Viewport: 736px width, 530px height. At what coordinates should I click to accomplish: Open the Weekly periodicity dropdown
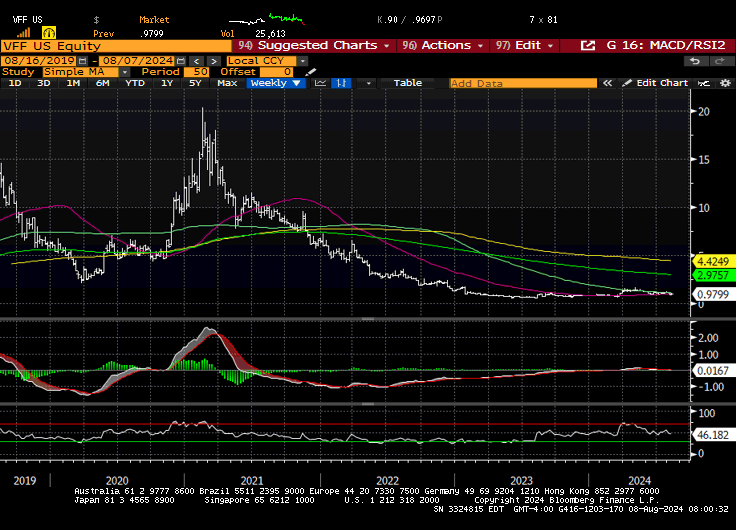tap(276, 83)
